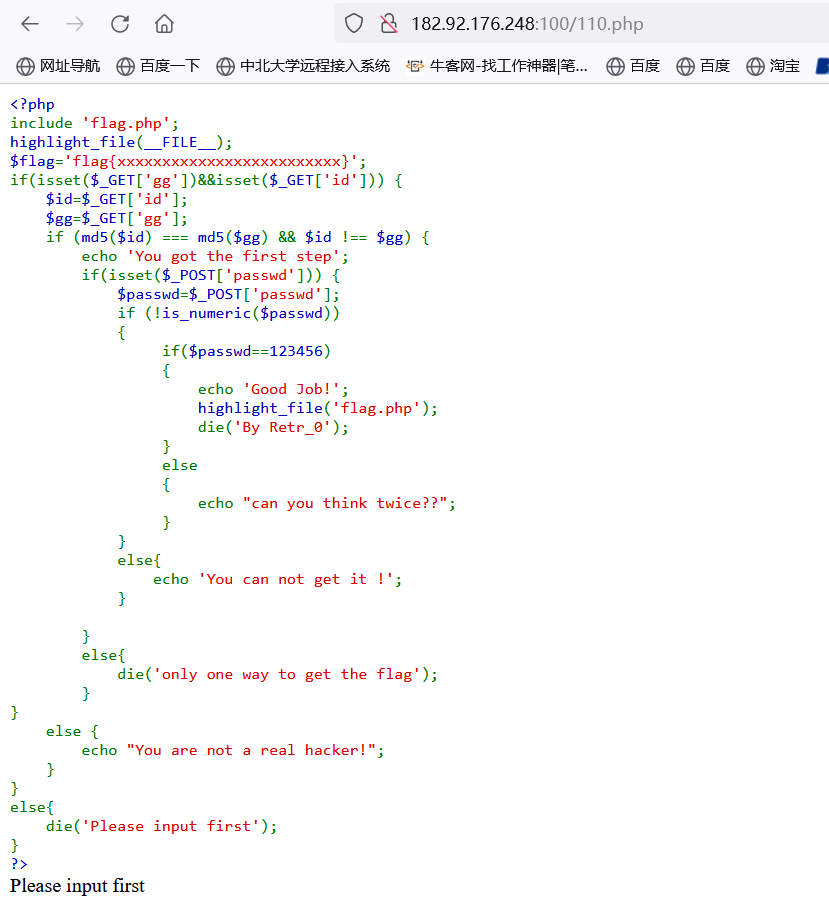The width and height of the screenshot is (829, 908).
Task: Open the 百度 bookmark beside 淘宝
Action: coord(703,66)
